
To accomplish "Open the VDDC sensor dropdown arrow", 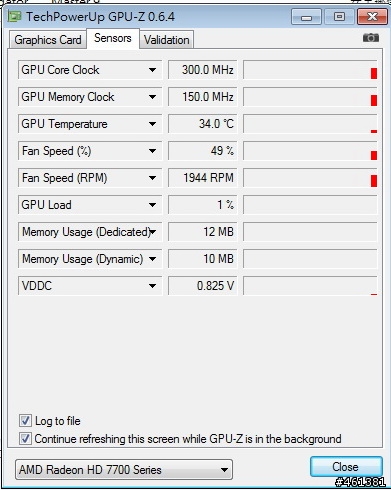I will click(152, 286).
